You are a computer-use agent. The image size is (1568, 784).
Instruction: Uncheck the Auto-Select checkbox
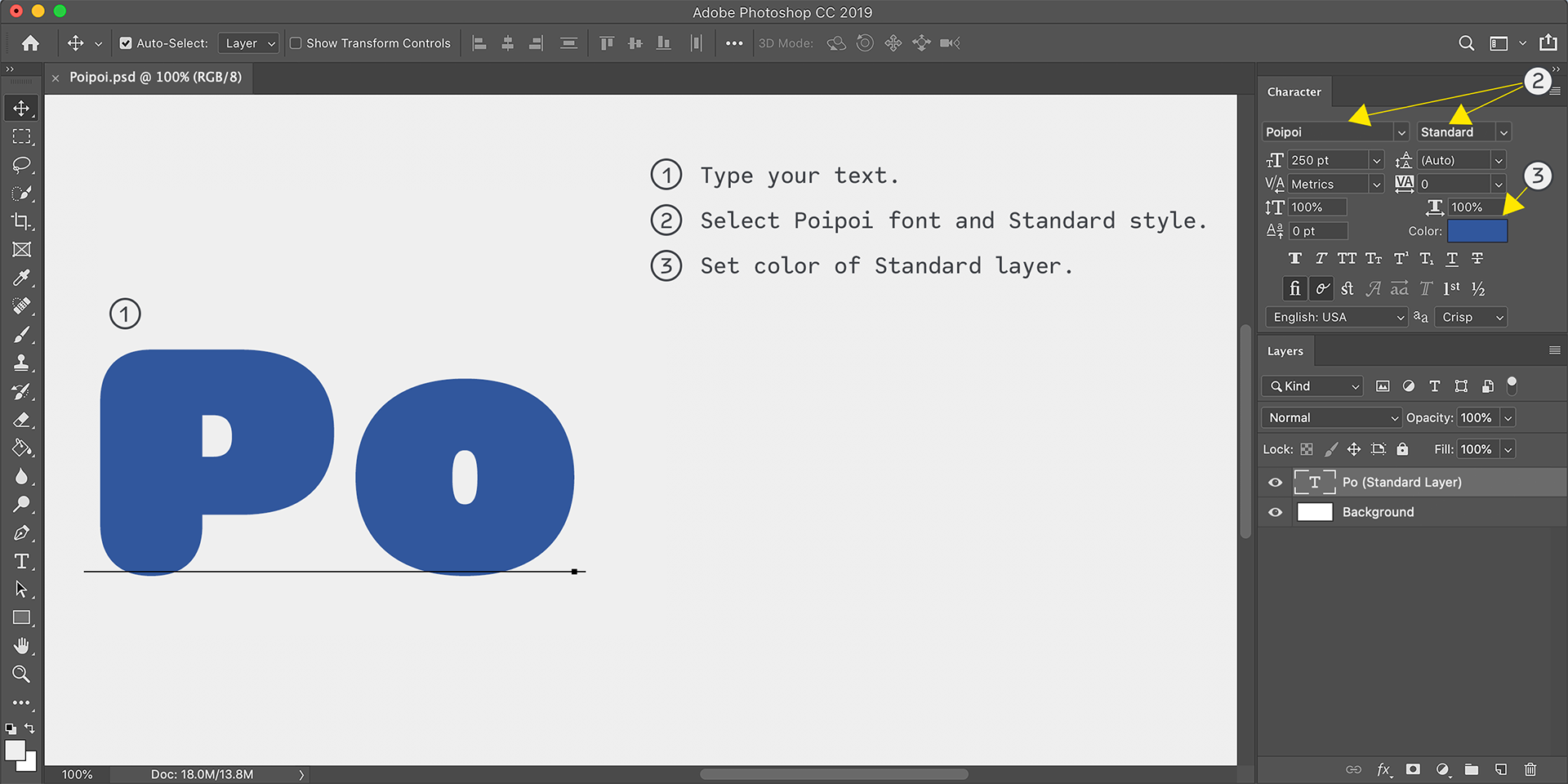pos(126,43)
